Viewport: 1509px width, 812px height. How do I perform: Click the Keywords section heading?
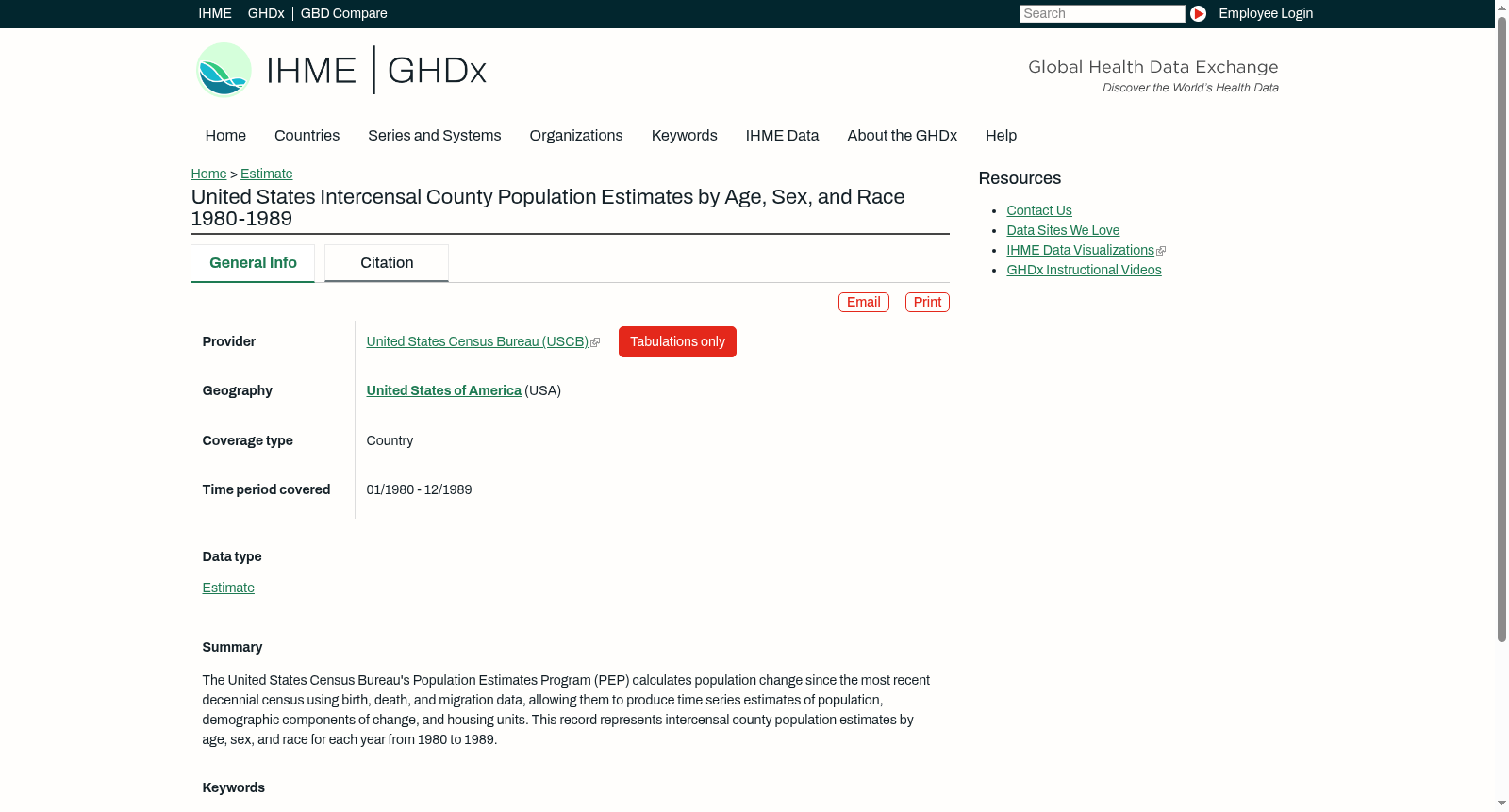tap(233, 787)
